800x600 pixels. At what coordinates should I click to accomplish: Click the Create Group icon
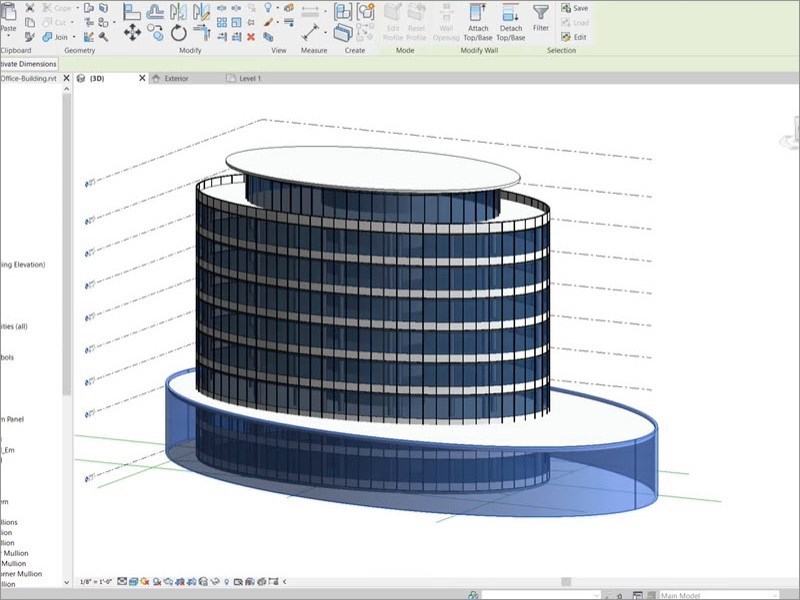pyautogui.click(x=365, y=11)
